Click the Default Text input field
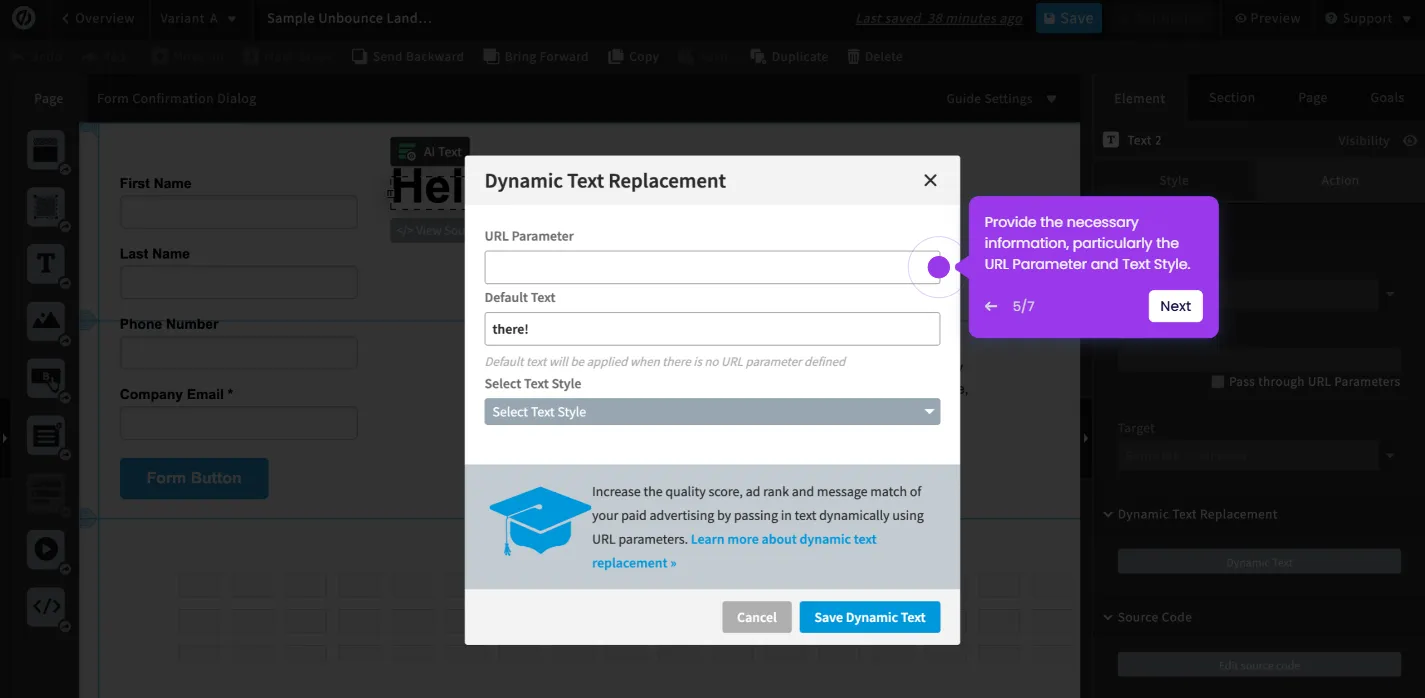1425x698 pixels. point(712,329)
